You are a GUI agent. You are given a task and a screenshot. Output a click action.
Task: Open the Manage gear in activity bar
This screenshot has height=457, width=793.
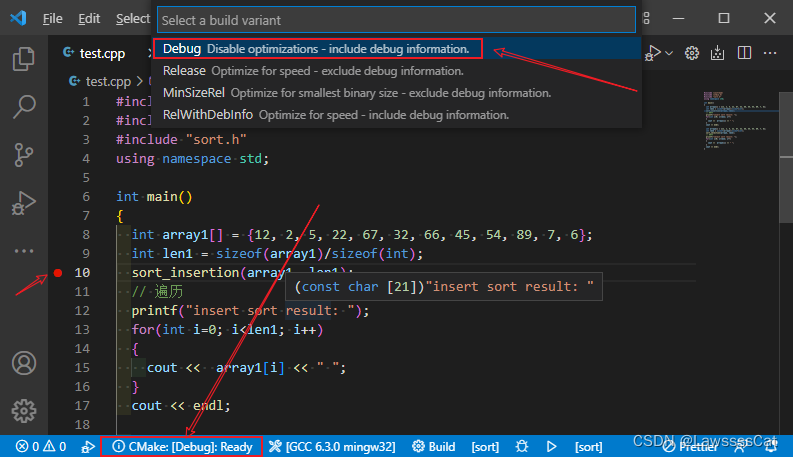point(24,411)
